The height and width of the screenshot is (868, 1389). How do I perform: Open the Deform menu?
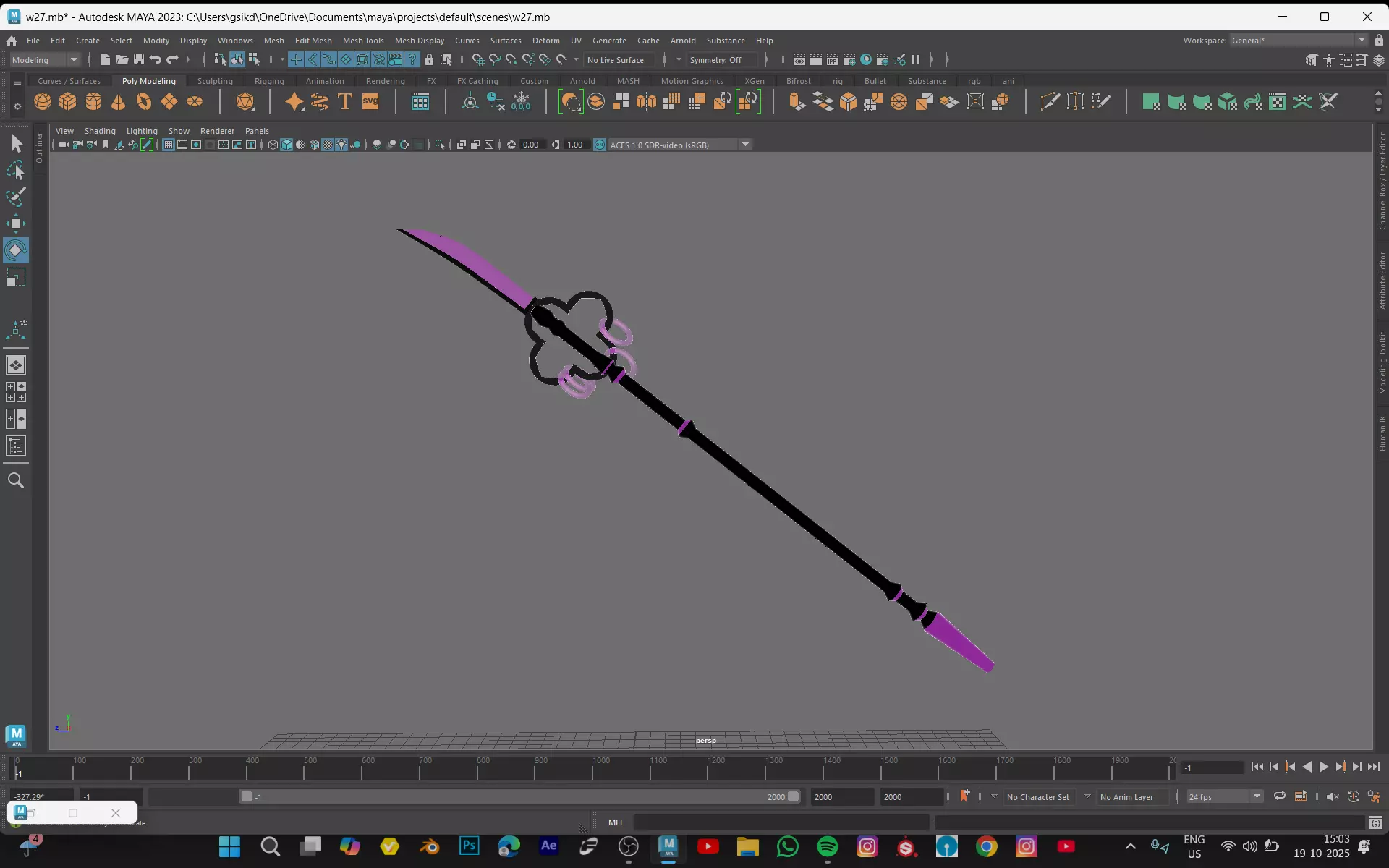click(x=546, y=41)
